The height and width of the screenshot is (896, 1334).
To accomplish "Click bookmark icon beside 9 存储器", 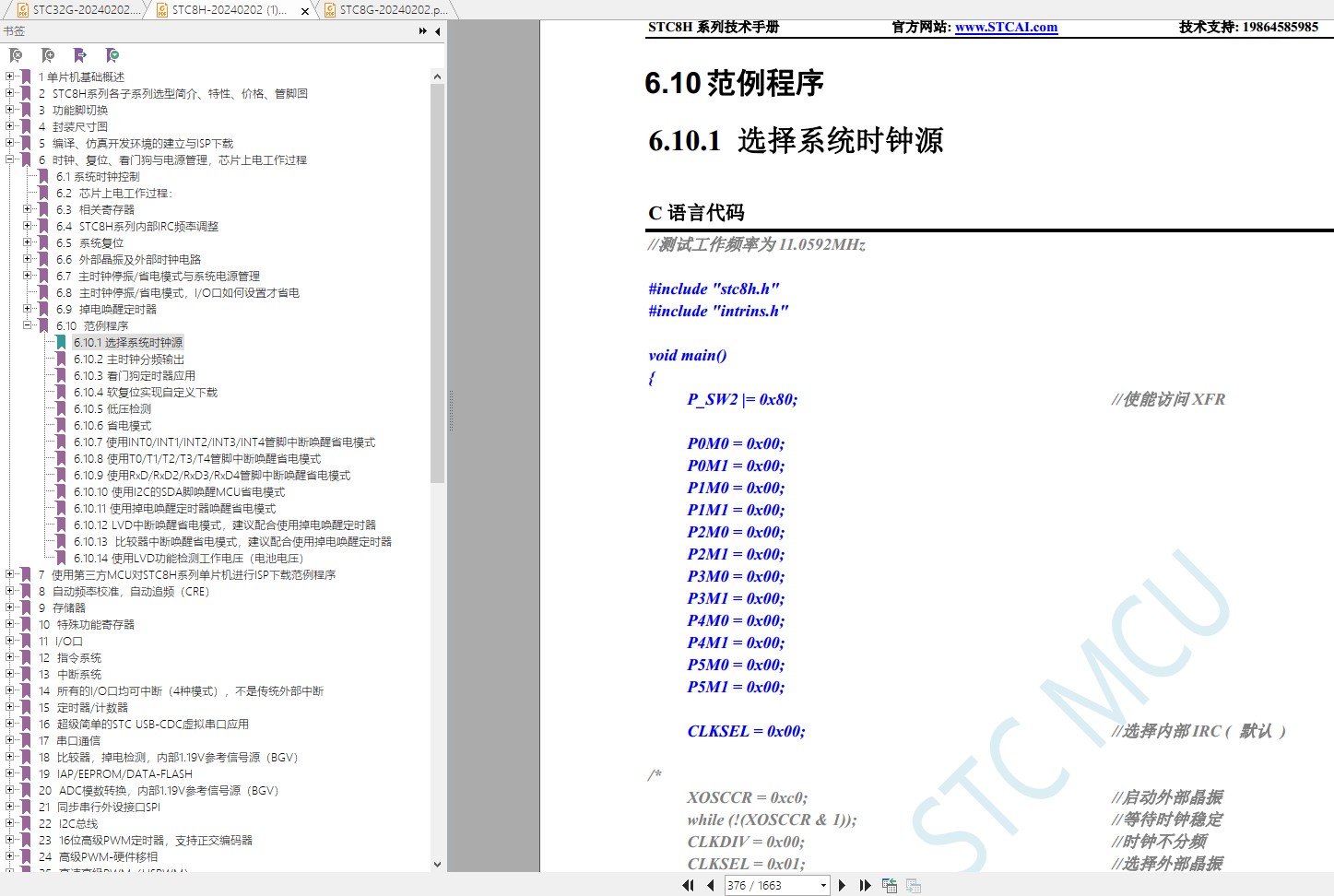I will [26, 608].
